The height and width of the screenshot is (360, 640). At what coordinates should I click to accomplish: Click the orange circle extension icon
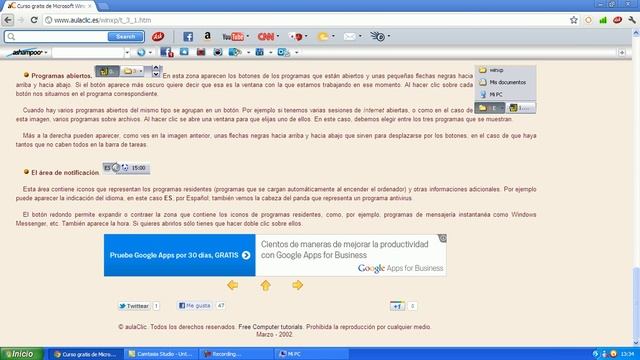point(588,20)
